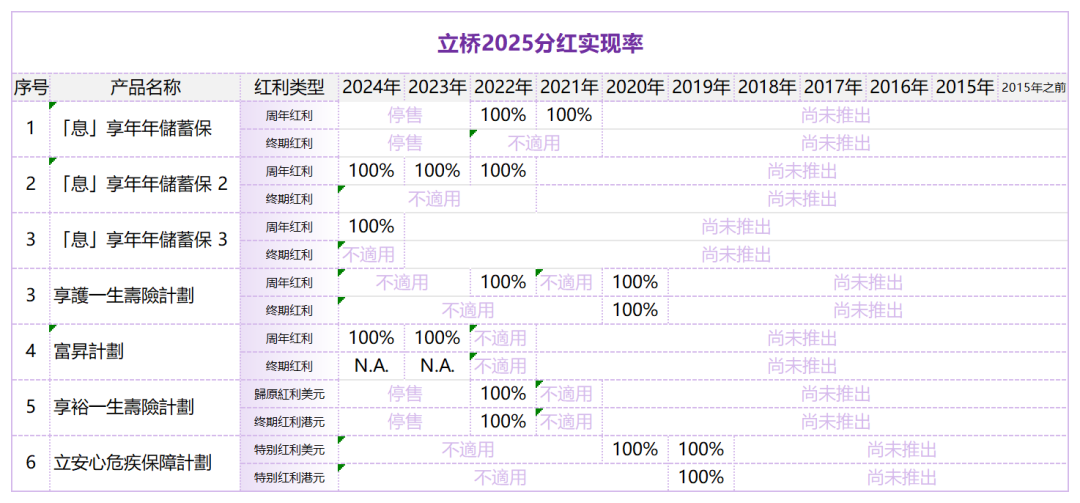Click the 2022年 column header
Viewport: 1080px width, 503px height.
point(503,88)
